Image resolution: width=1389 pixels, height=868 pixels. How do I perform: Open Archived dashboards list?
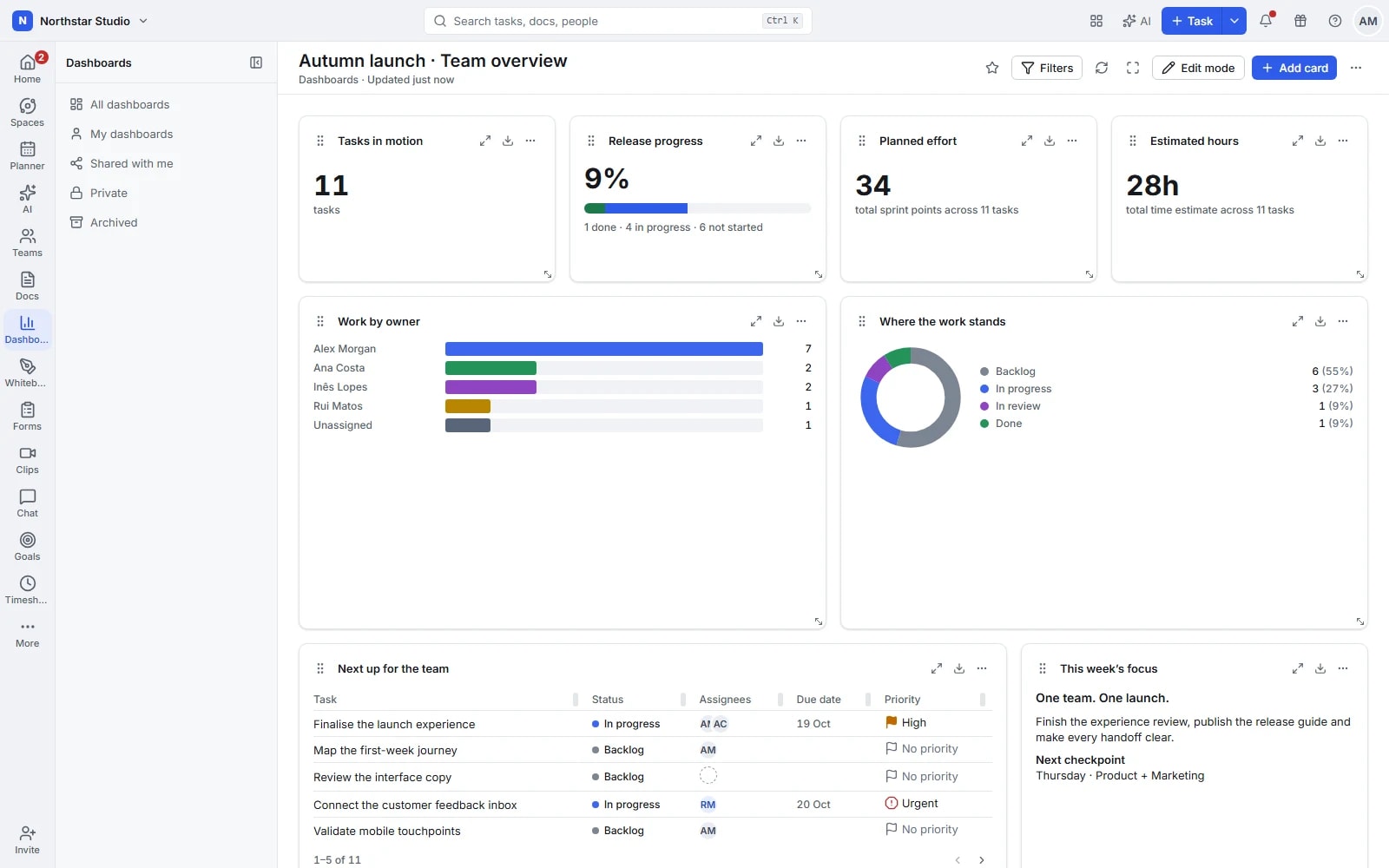167,222
